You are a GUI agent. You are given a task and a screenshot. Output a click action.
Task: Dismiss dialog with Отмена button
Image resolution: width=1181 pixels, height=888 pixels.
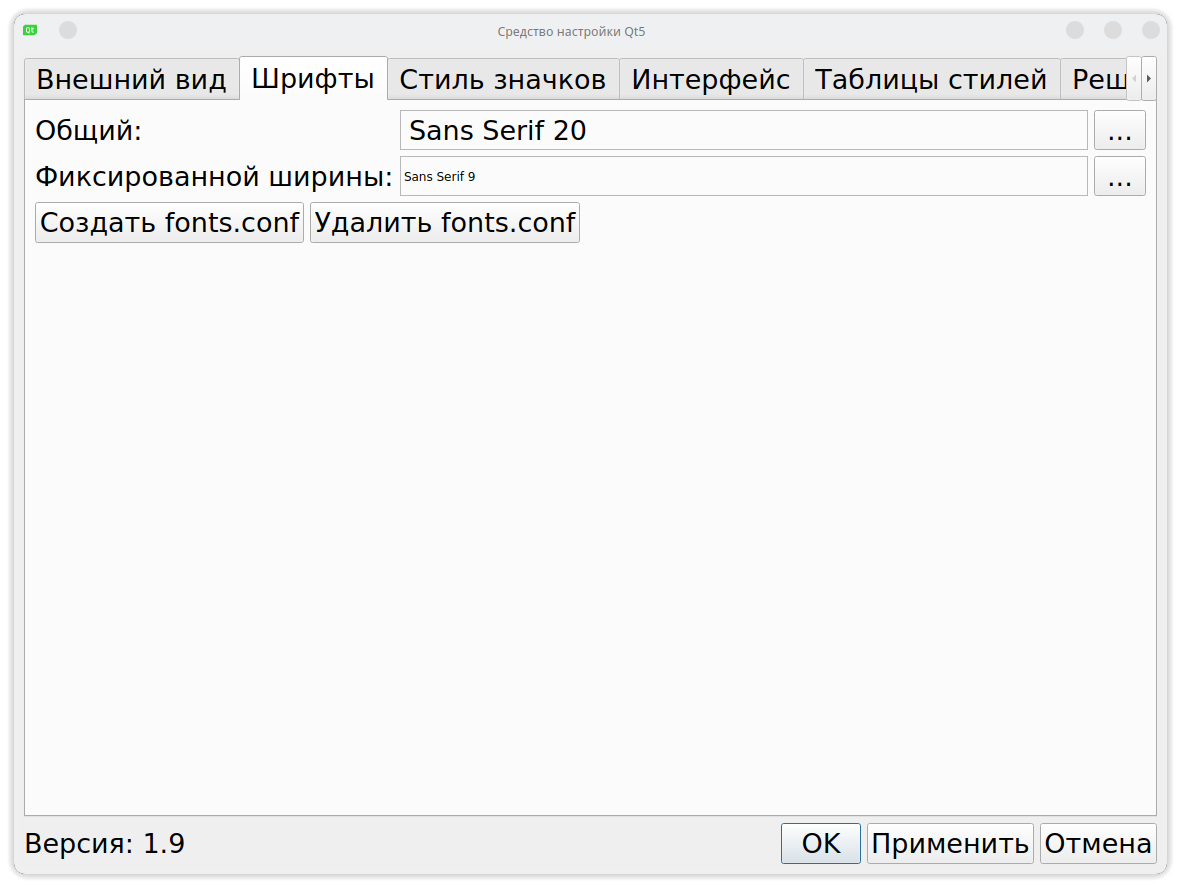(1098, 844)
